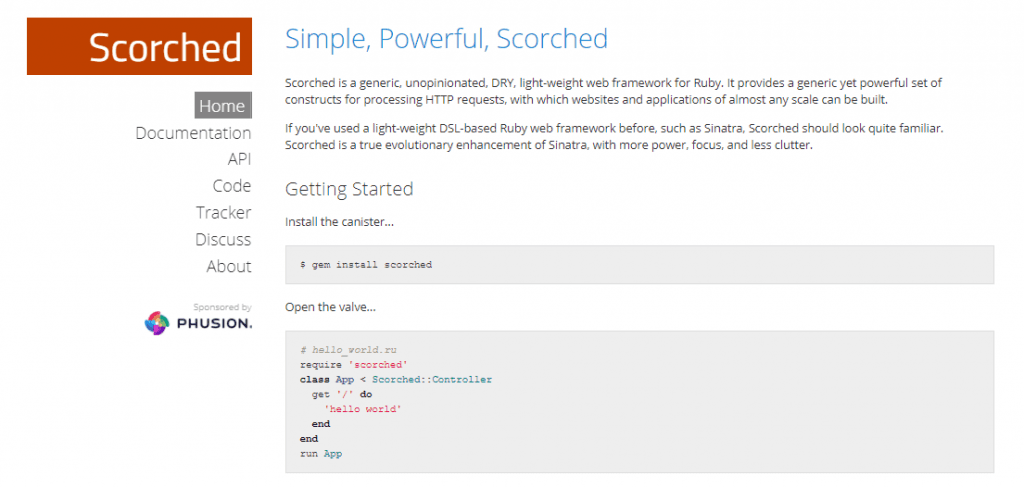1024x488 pixels.
Task: Click the 'run App' code line
Action: (320, 454)
